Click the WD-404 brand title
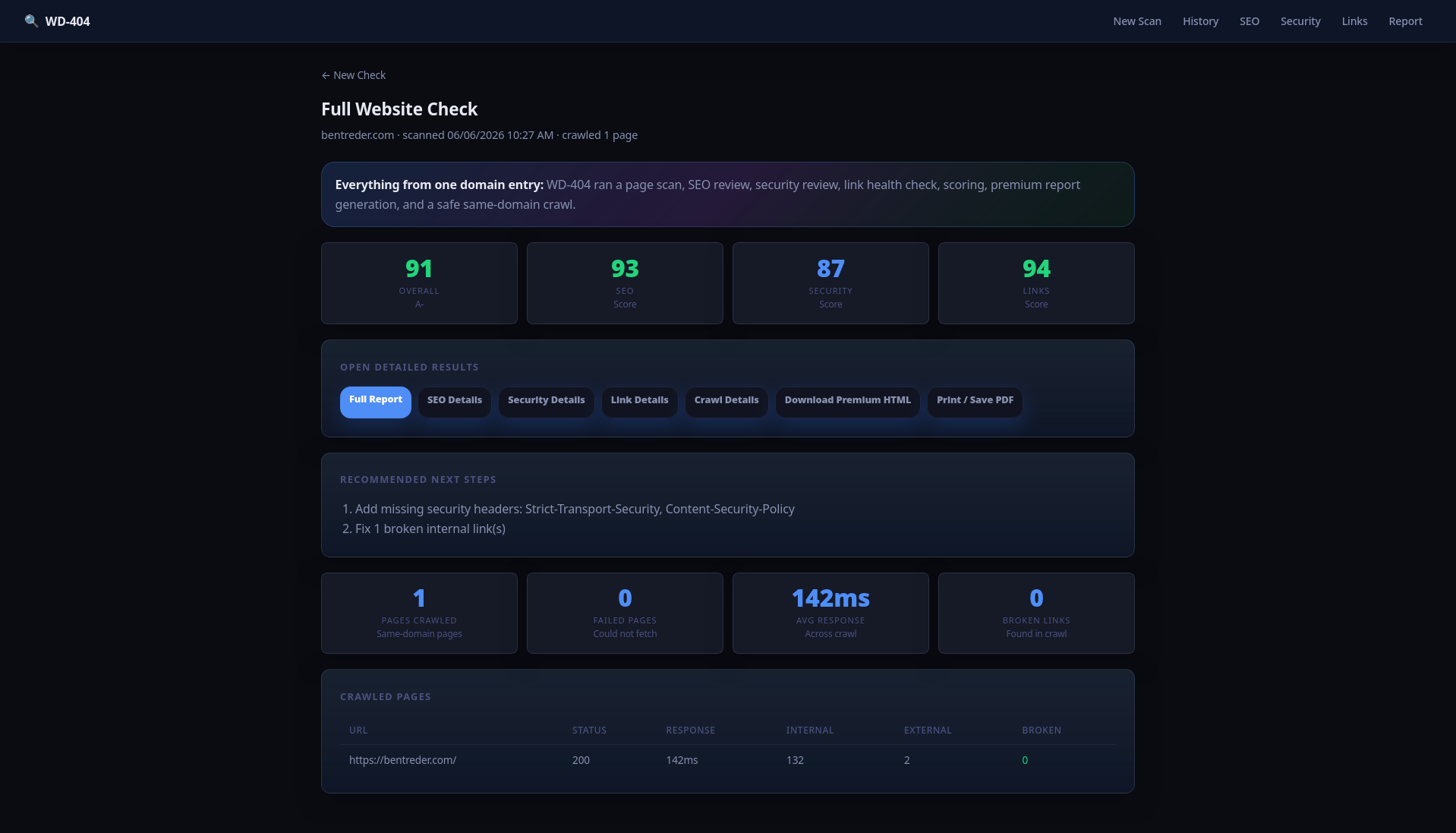The width and height of the screenshot is (1456, 833). (x=68, y=21)
